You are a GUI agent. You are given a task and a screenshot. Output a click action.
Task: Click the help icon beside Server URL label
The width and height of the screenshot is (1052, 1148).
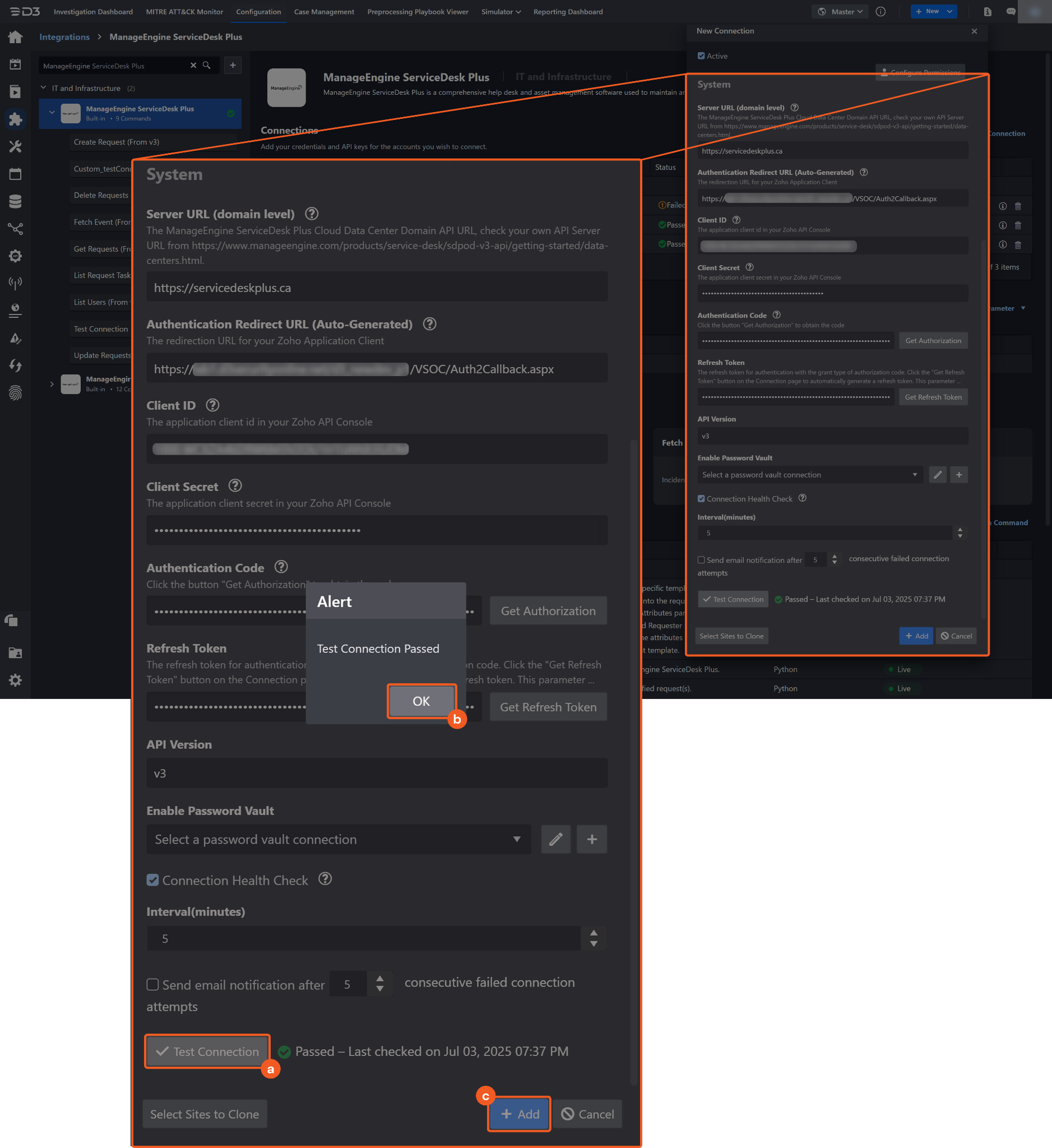pos(312,214)
